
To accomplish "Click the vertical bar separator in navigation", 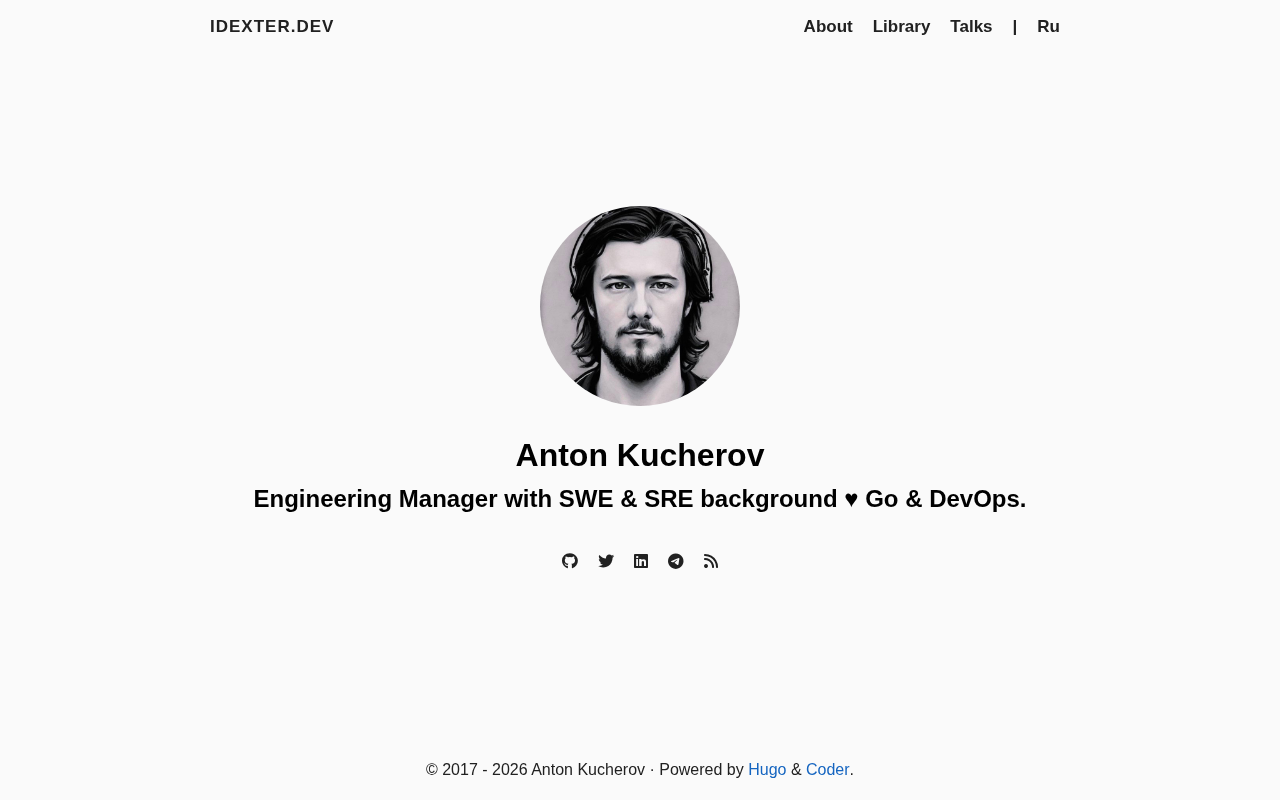I will pos(1015,27).
